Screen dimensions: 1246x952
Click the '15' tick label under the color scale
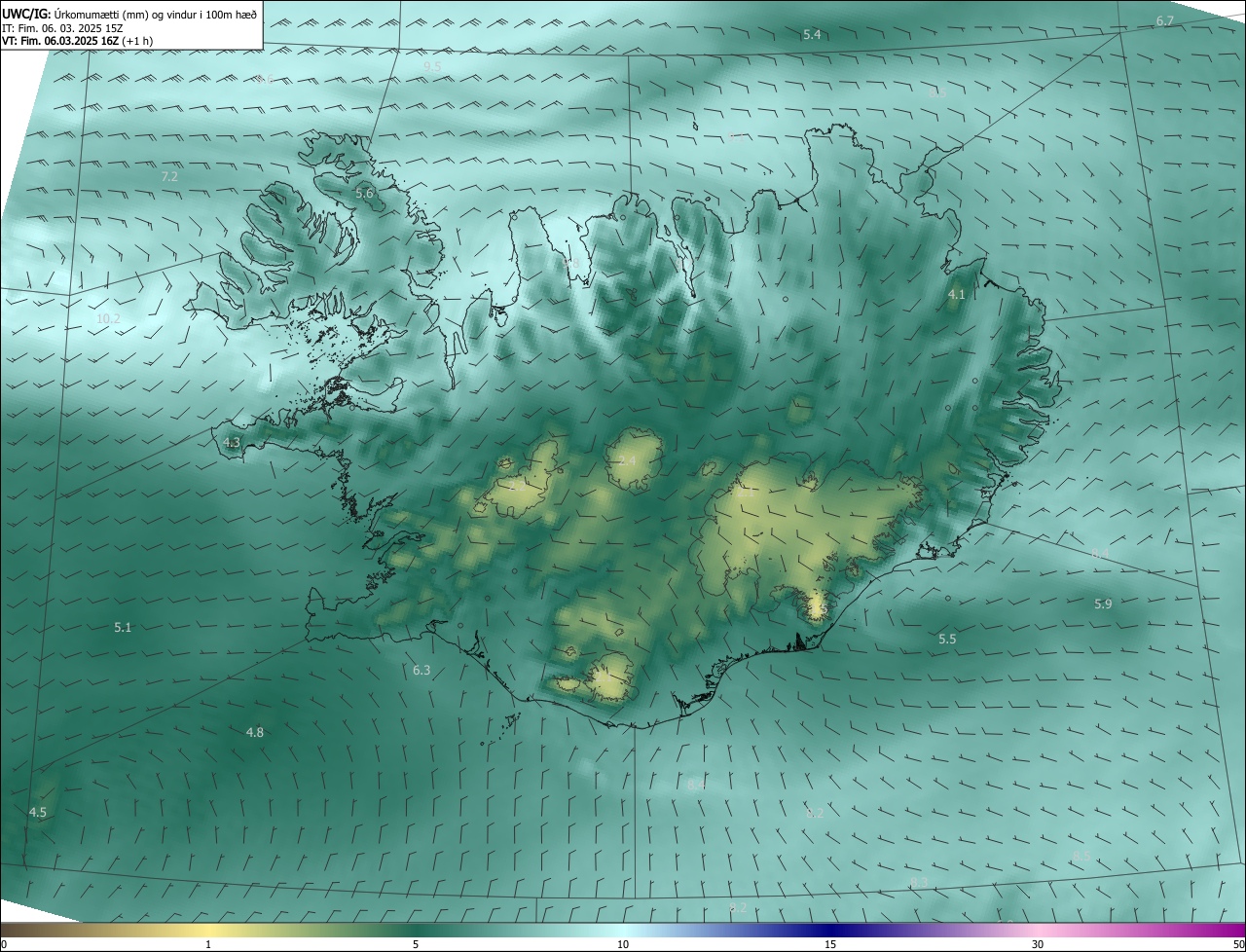(x=830, y=944)
